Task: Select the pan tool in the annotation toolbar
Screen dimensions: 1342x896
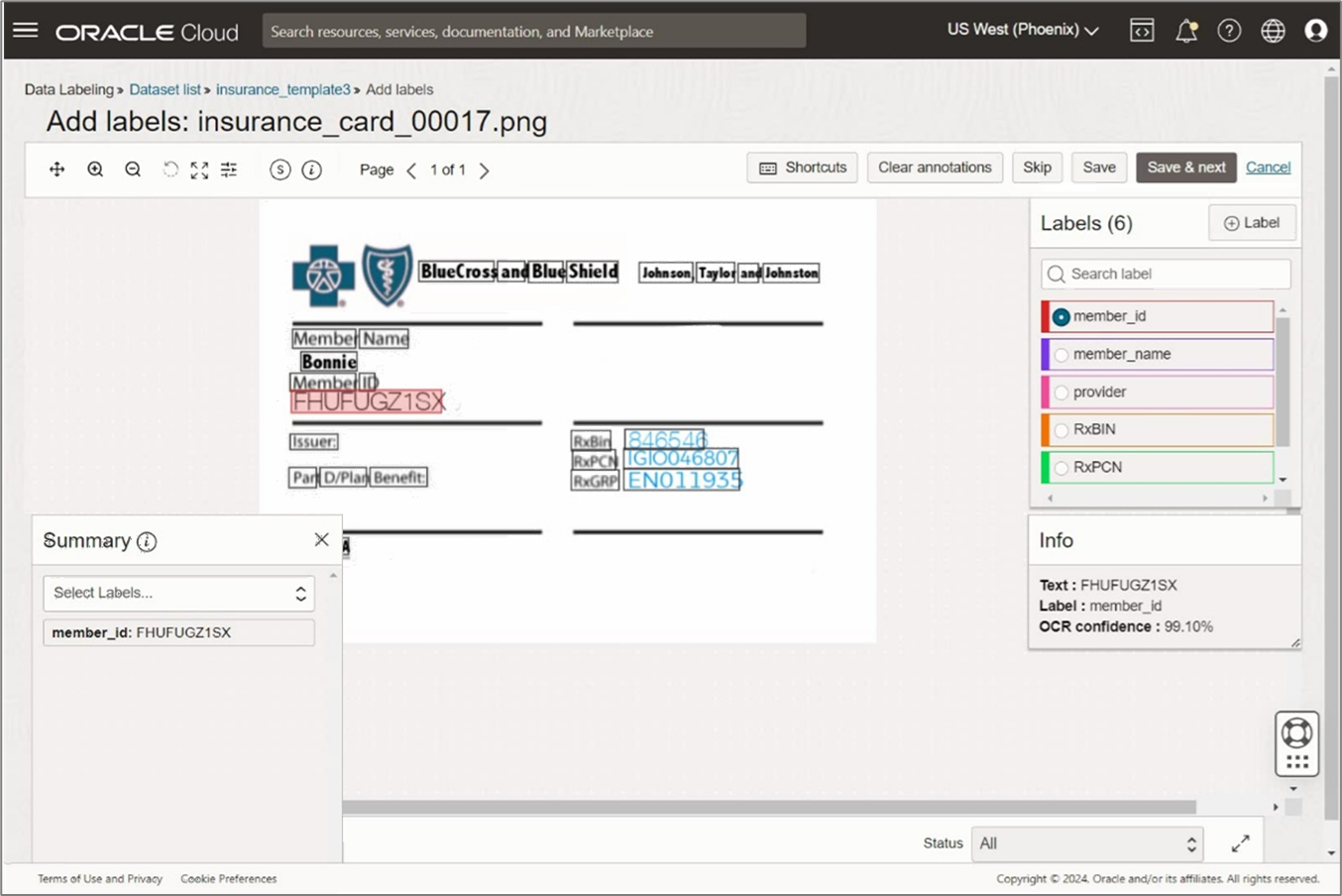Action: pyautogui.click(x=56, y=168)
